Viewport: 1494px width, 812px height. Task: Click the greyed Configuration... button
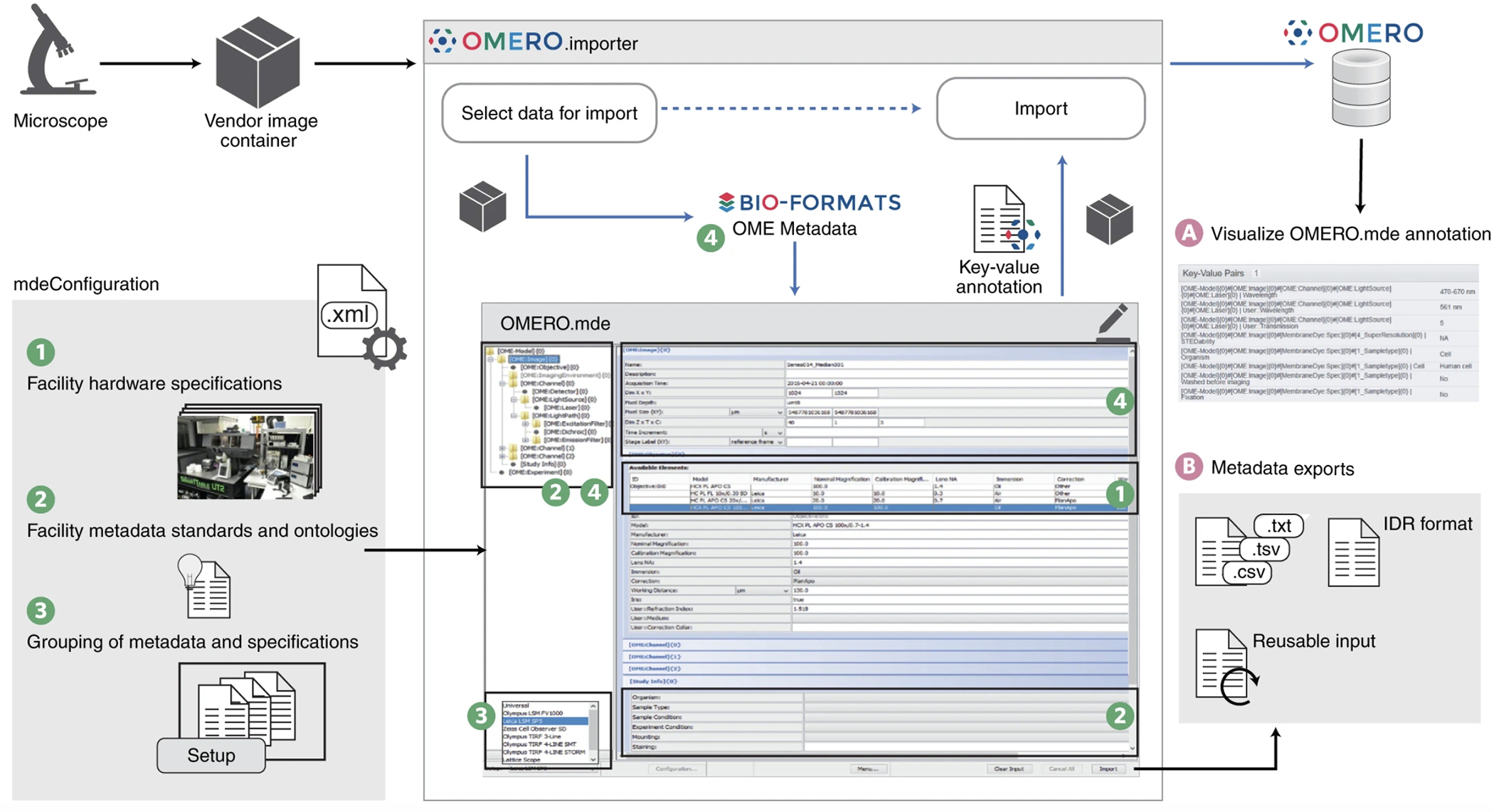(676, 769)
